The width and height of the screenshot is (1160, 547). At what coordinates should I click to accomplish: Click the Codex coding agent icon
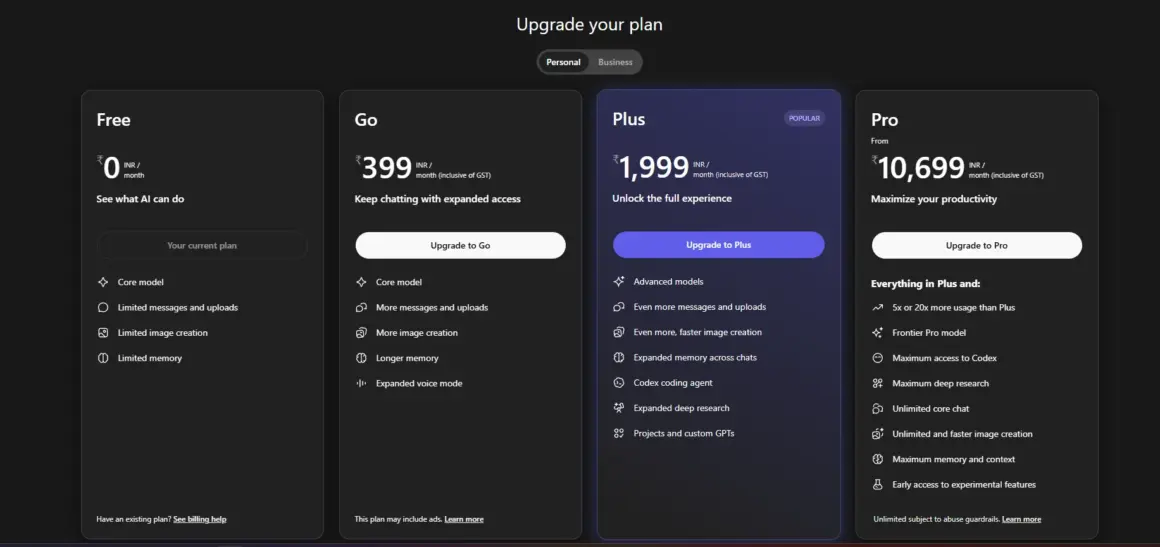619,383
